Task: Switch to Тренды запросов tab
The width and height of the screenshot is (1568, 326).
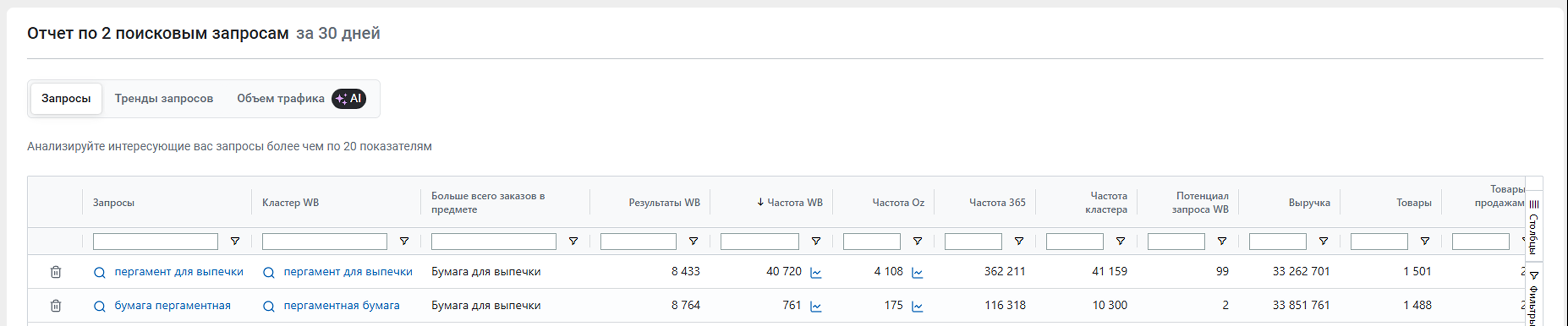Action: coord(164,98)
